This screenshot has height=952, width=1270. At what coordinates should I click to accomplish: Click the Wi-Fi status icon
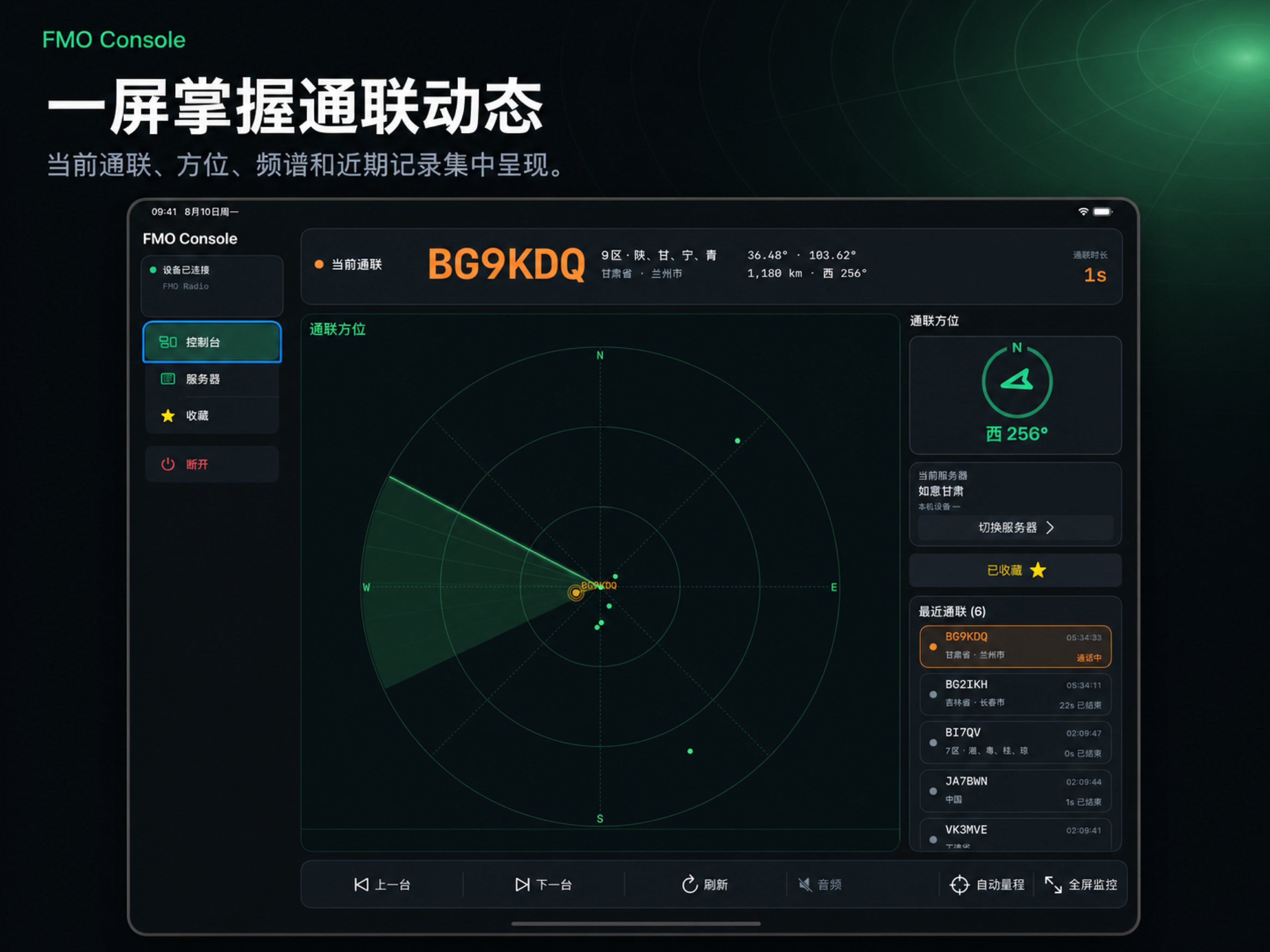1083,211
